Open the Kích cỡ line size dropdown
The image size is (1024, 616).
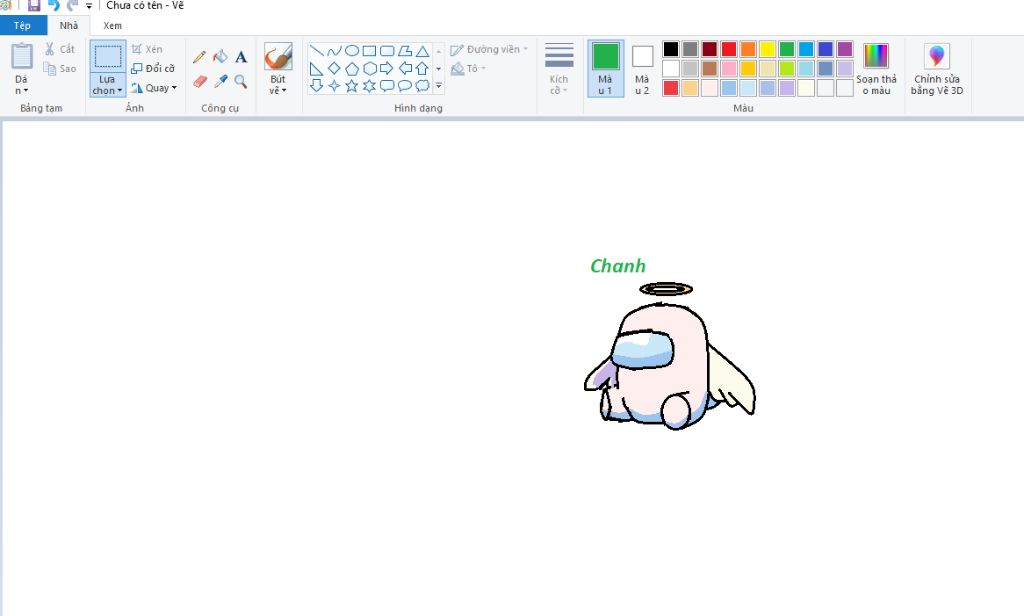pyautogui.click(x=559, y=69)
